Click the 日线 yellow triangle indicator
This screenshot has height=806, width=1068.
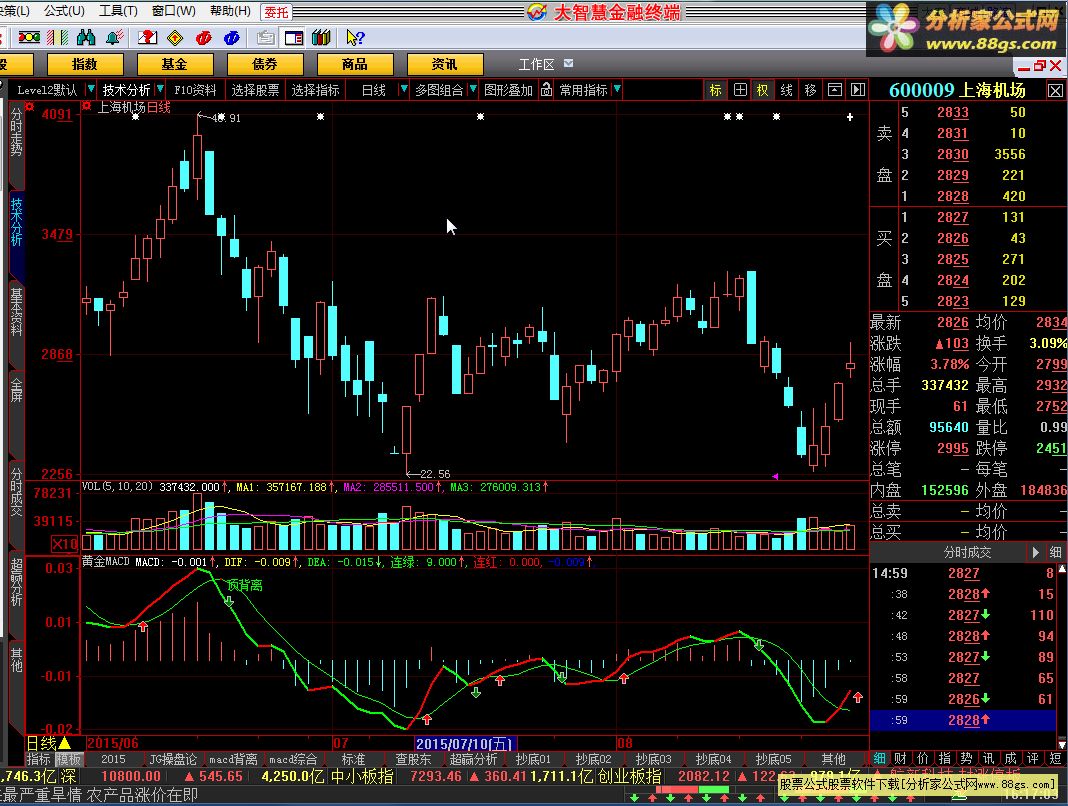pyautogui.click(x=65, y=743)
